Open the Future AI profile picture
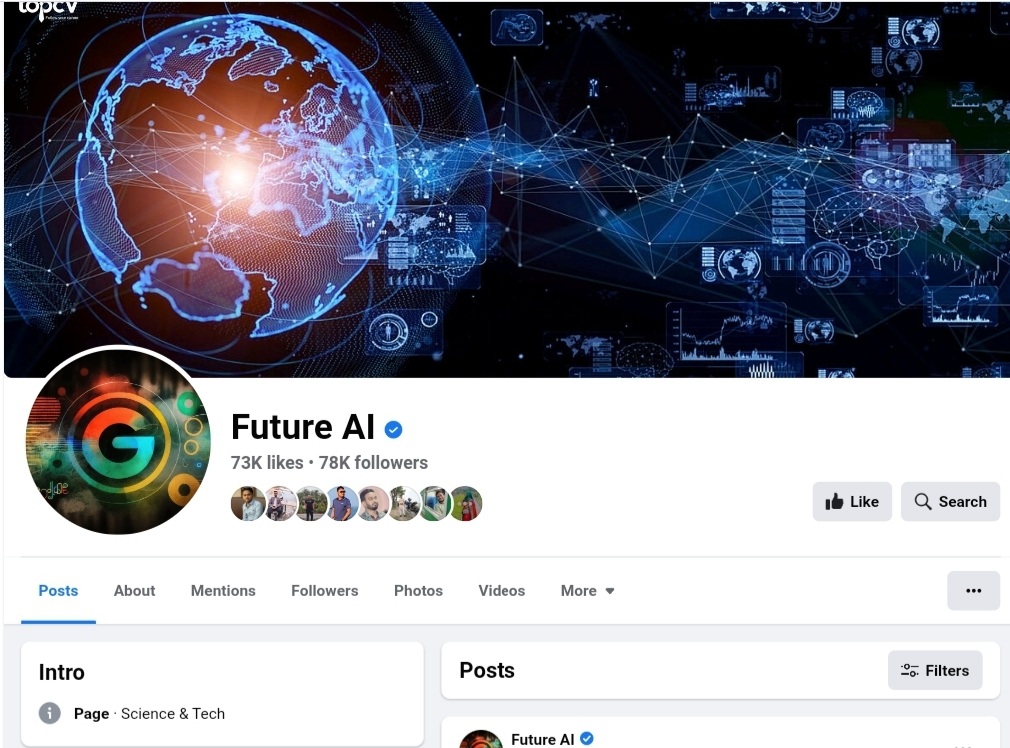1010x748 pixels. 119,441
